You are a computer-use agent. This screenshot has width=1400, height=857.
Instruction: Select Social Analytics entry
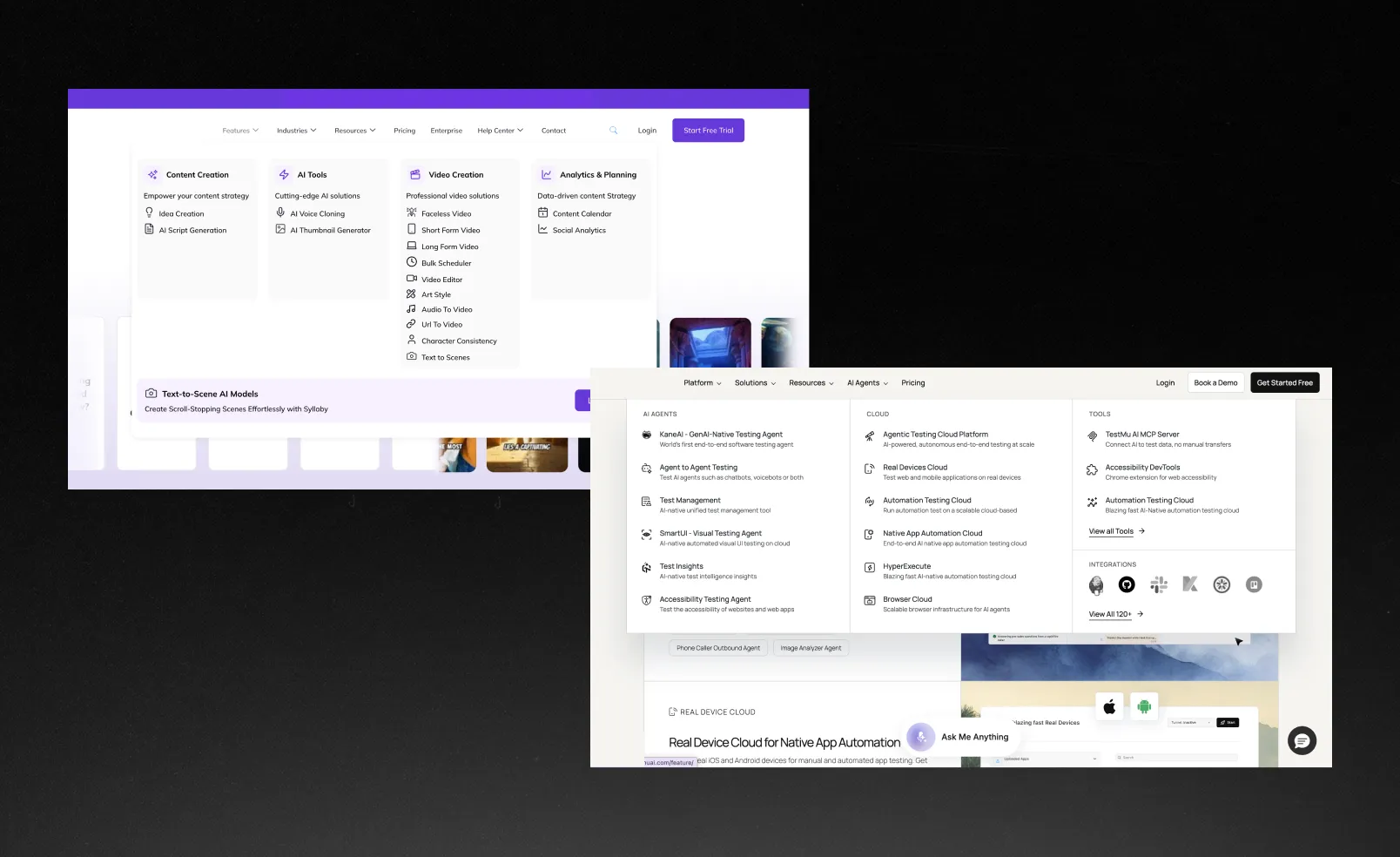click(572, 230)
